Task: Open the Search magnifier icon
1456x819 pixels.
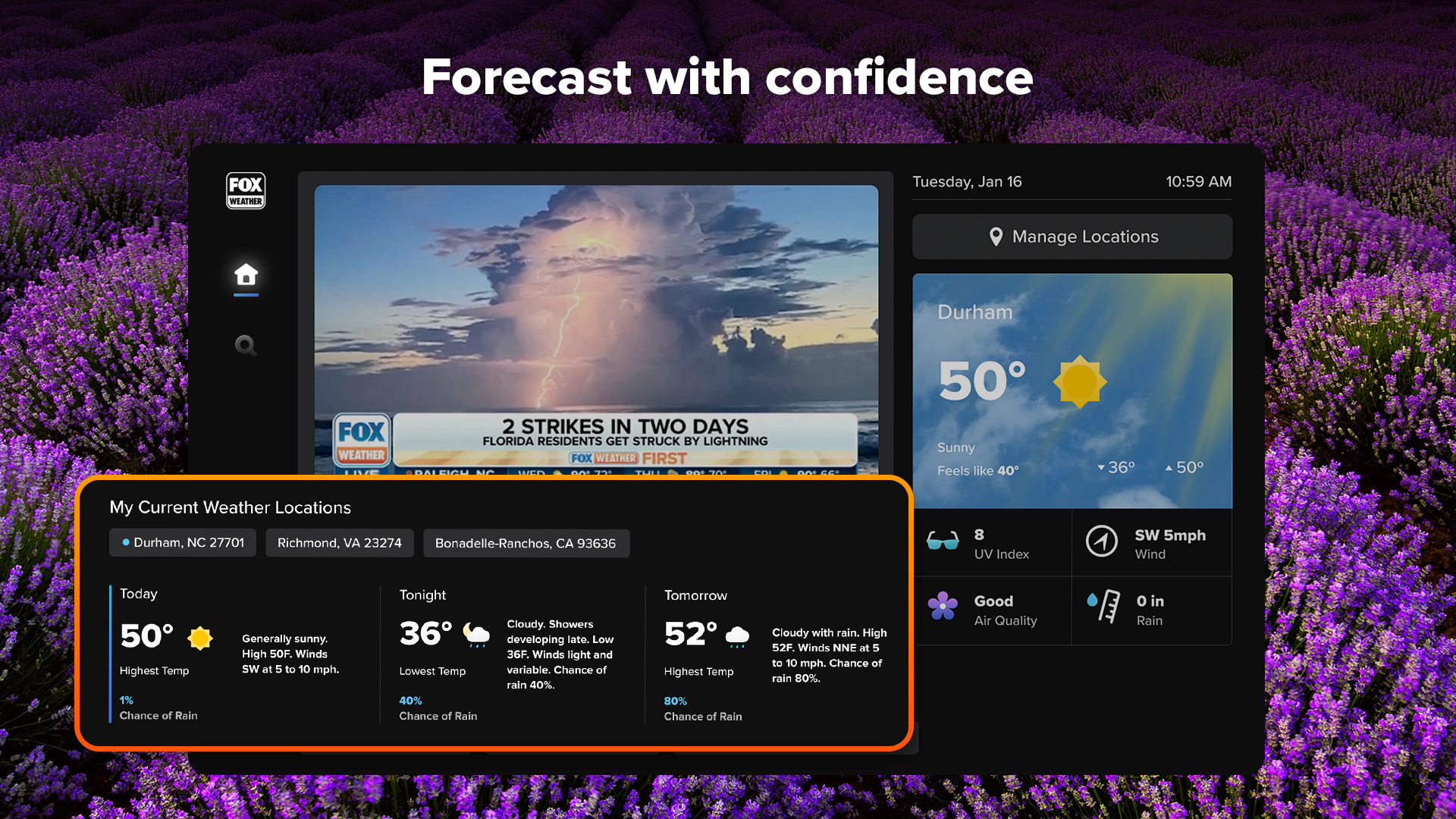Action: pyautogui.click(x=245, y=346)
